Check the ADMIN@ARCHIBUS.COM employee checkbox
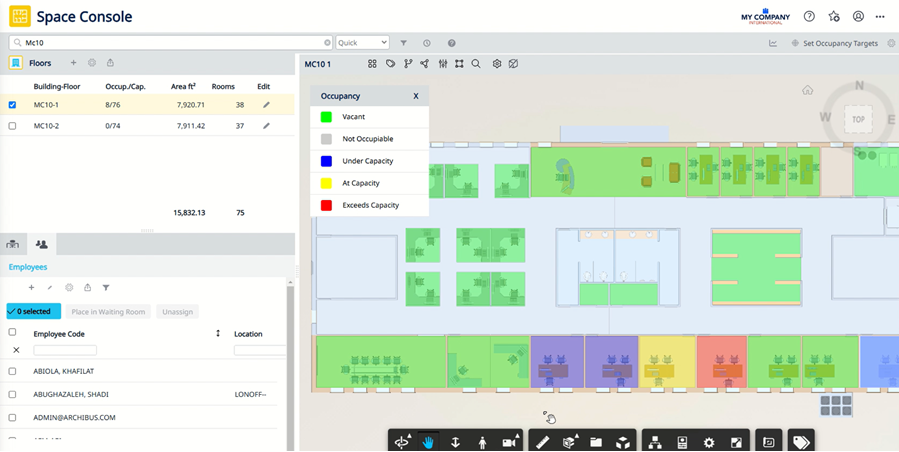 coord(13,418)
